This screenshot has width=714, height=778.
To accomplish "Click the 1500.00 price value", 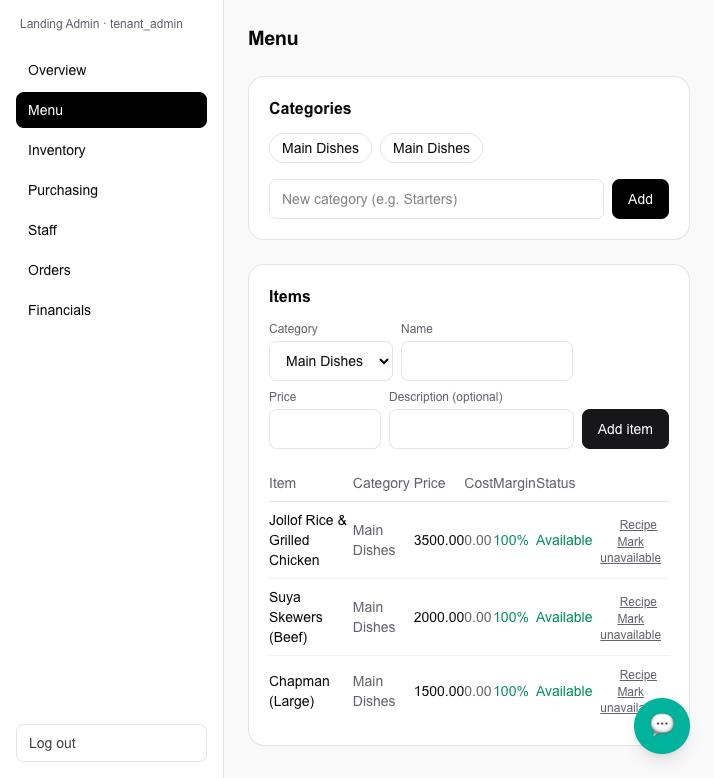I will pyautogui.click(x=439, y=691).
